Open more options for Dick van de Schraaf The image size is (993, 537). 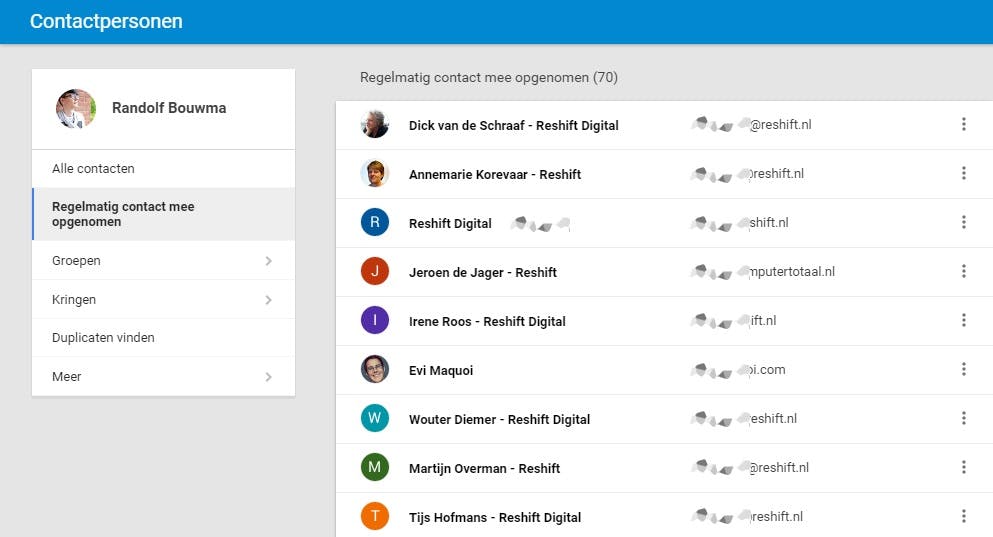tap(964, 125)
